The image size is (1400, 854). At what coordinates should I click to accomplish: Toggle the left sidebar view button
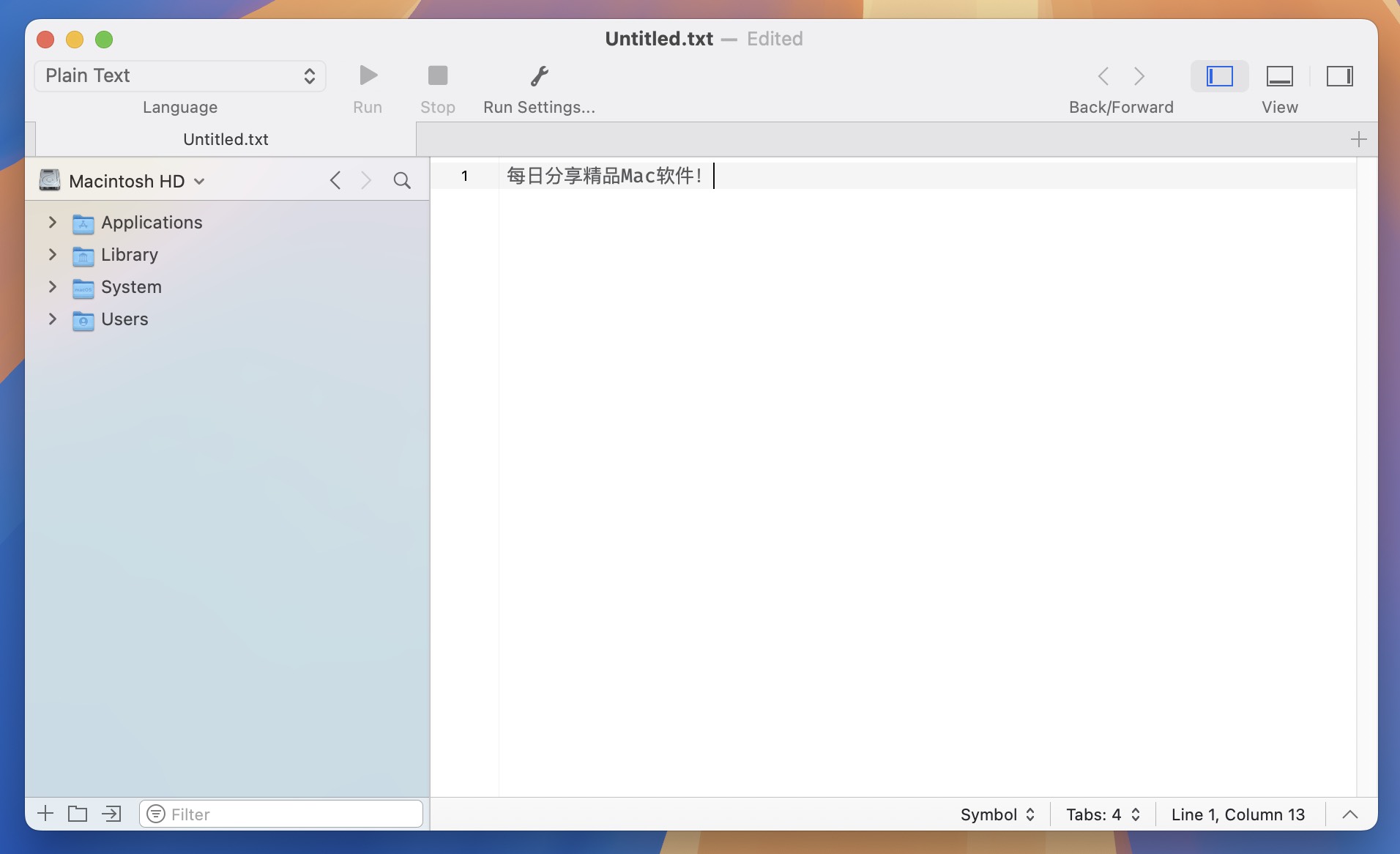tap(1220, 76)
